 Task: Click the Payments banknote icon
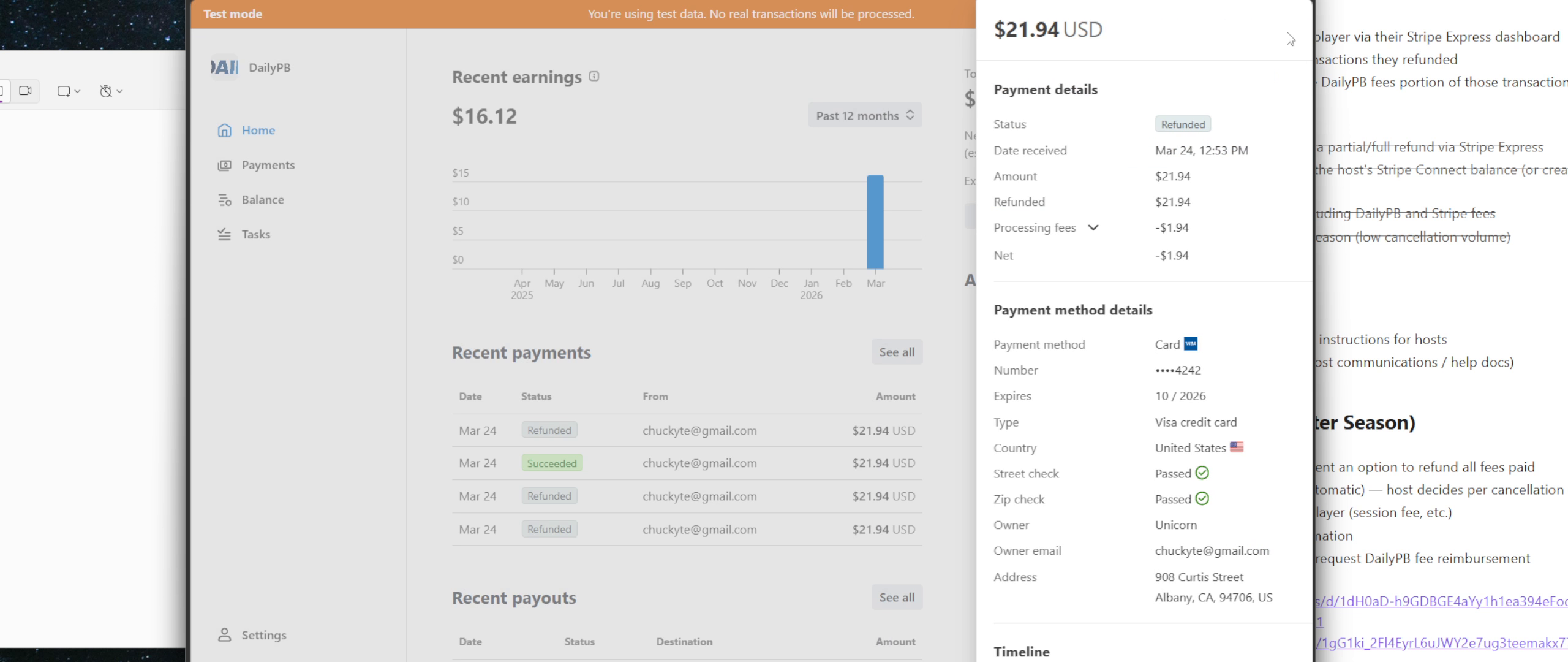pyautogui.click(x=225, y=165)
